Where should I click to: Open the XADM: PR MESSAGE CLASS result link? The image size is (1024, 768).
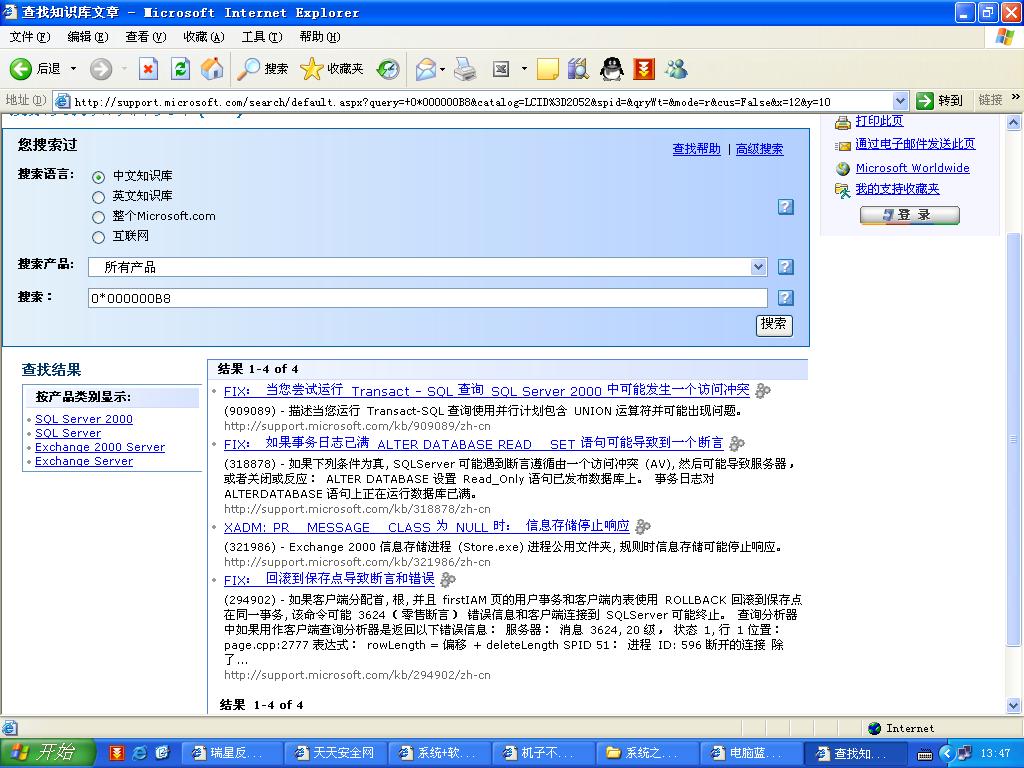coord(426,526)
